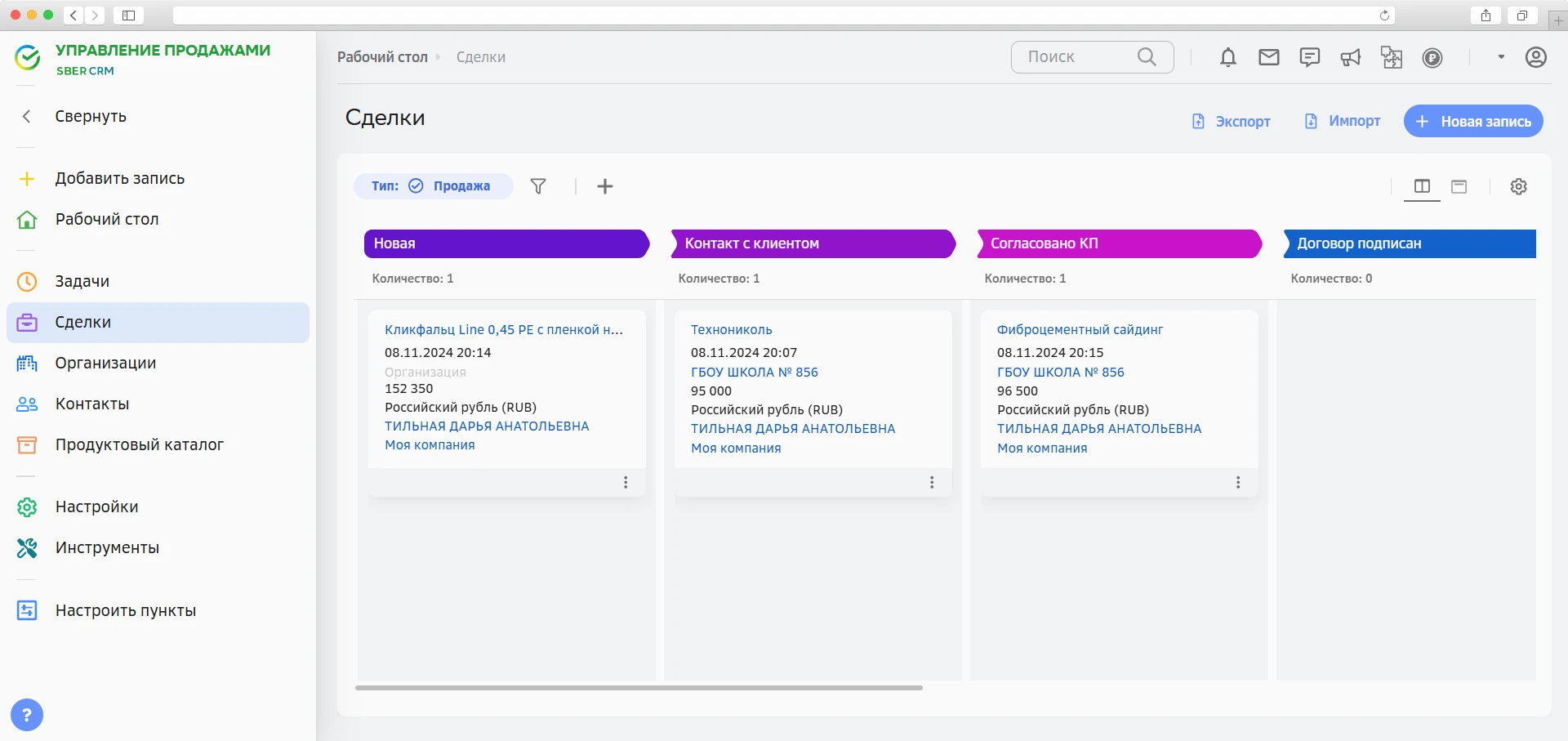Expand the dropdown arrow beside profile avatar
Screen dimensions: 1568x741
(1501, 57)
